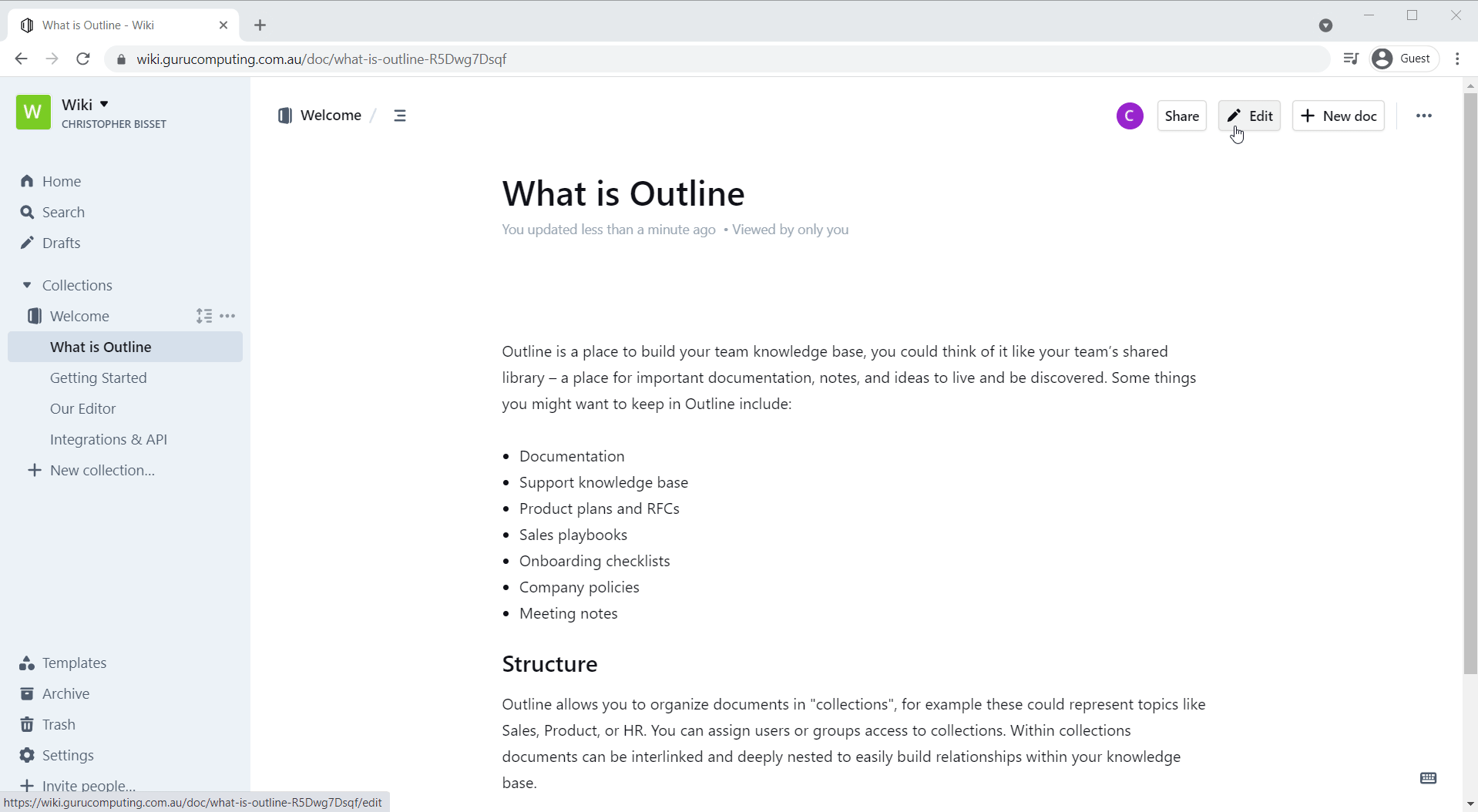Image resolution: width=1478 pixels, height=812 pixels.
Task: Click the sort icon beside Welcome collection
Action: pos(203,316)
